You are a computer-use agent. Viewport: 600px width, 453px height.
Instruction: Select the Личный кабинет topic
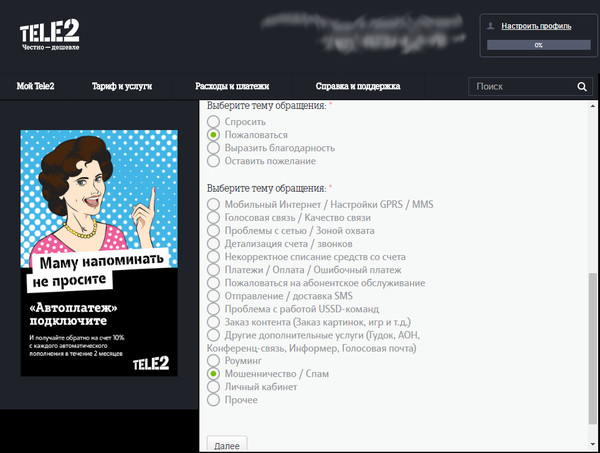click(x=213, y=386)
